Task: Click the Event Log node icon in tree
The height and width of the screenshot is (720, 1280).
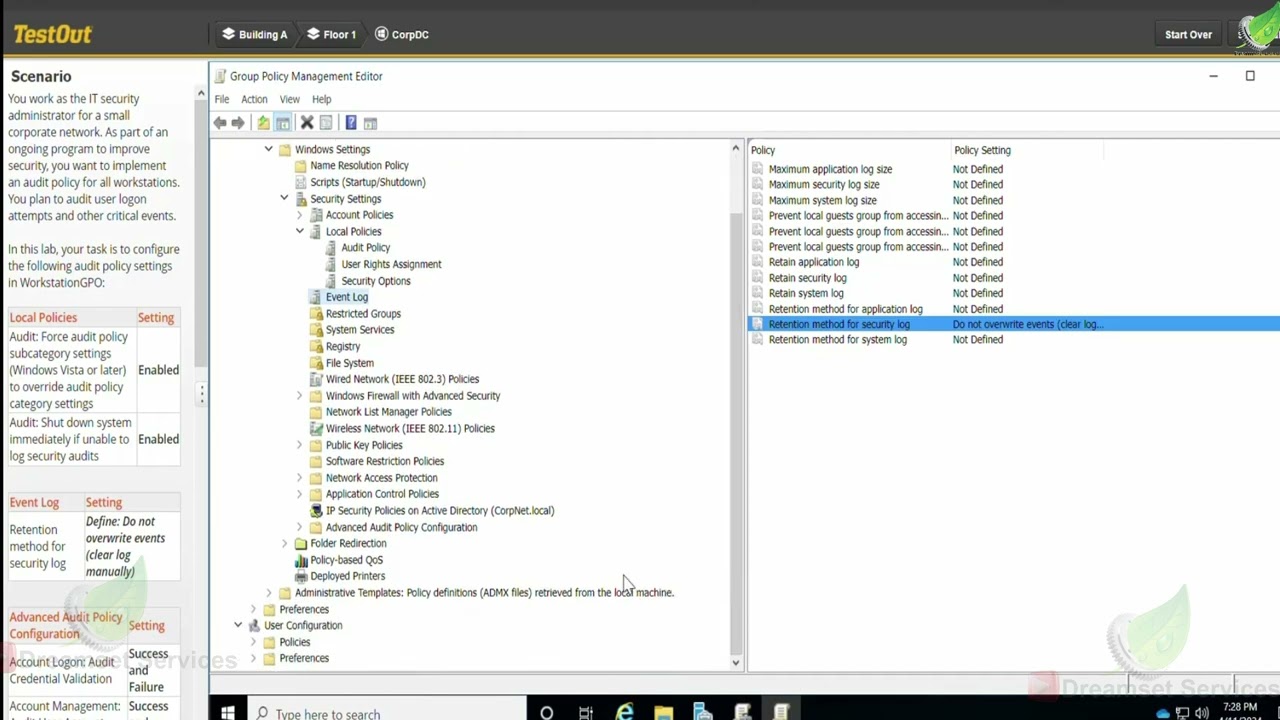Action: 316,297
